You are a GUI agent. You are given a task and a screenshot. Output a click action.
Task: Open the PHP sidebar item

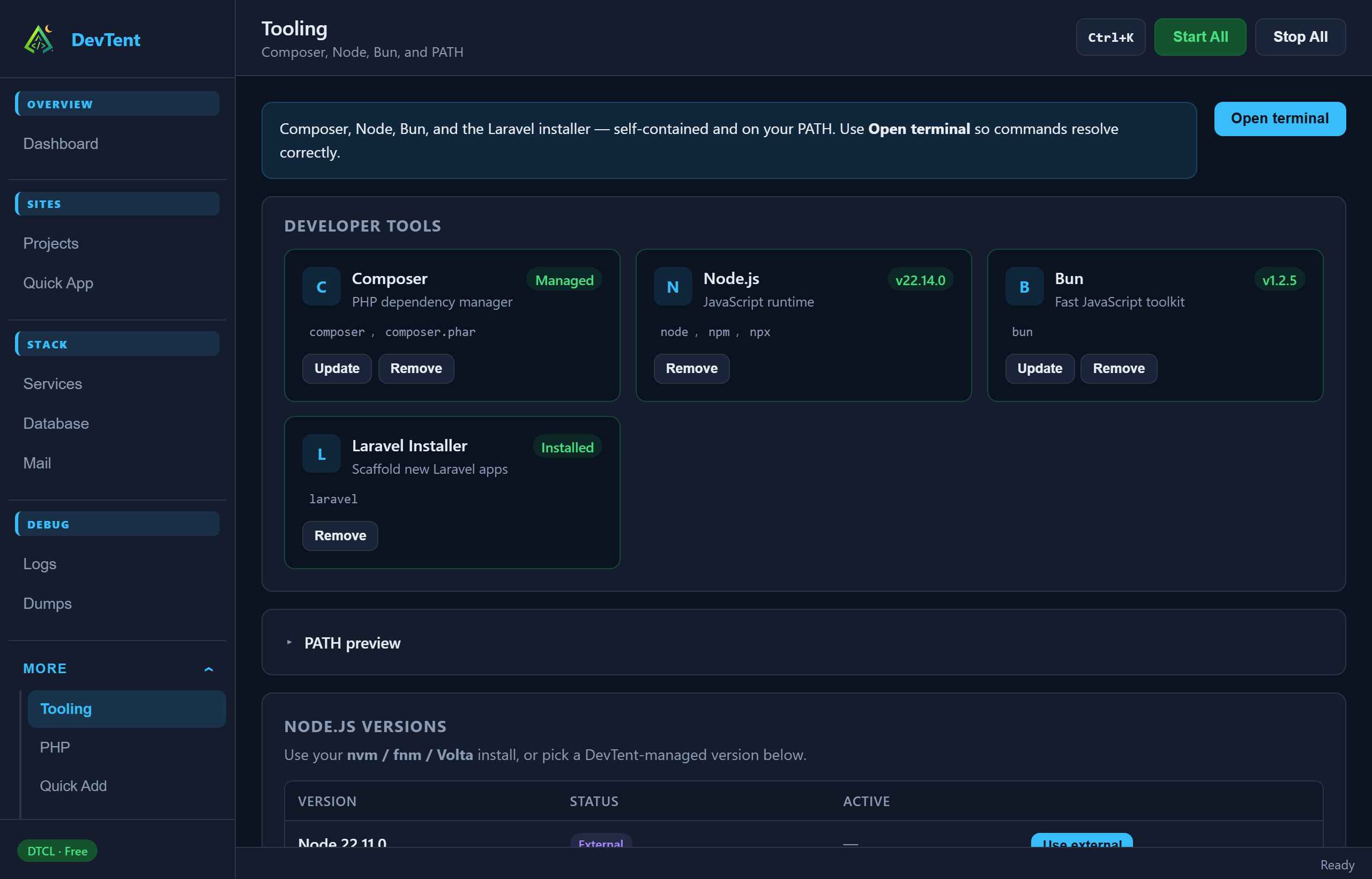click(x=55, y=747)
